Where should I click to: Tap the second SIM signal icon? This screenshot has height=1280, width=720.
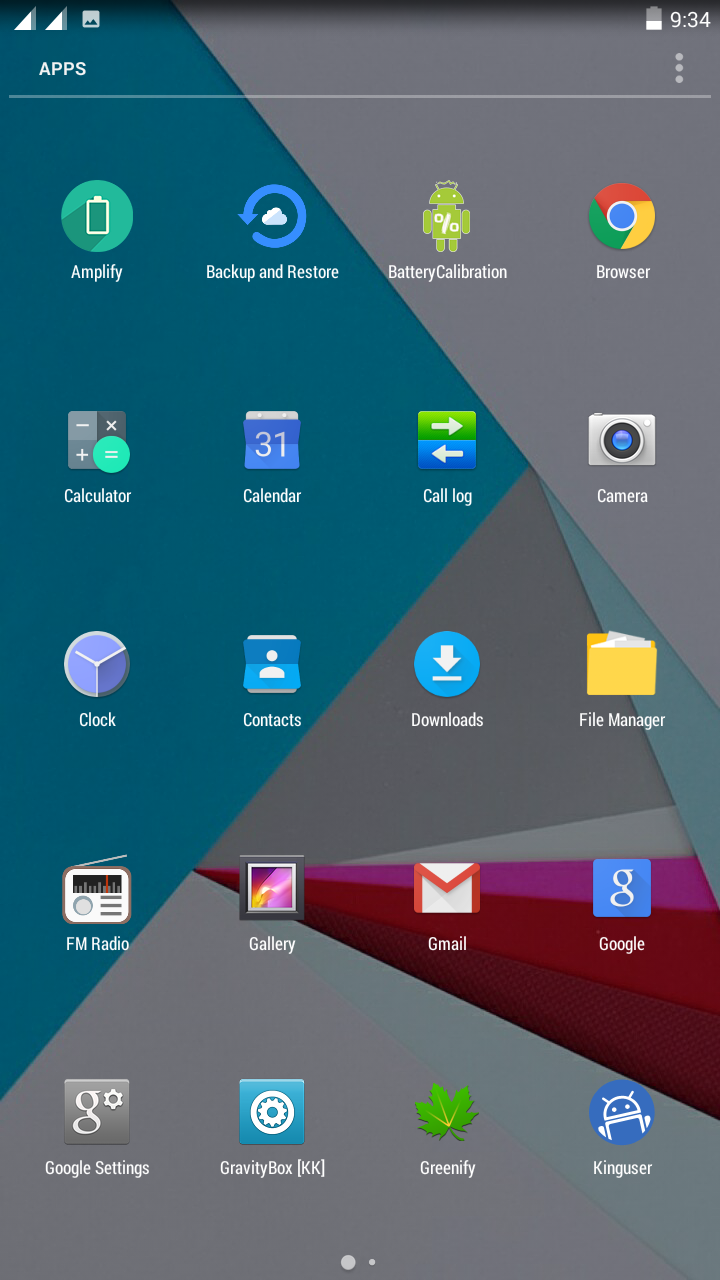56,19
